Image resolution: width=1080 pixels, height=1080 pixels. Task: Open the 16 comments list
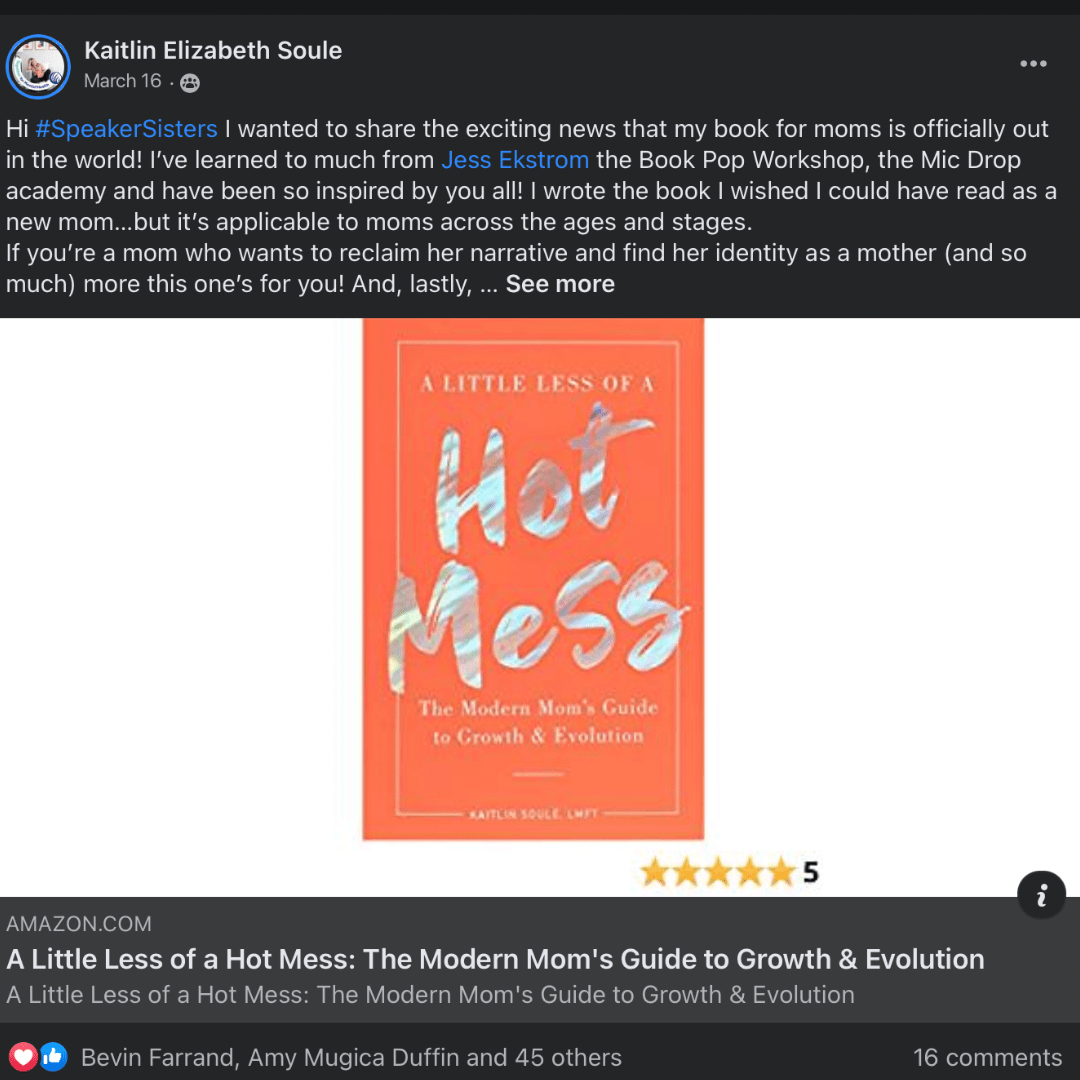pyautogui.click(x=988, y=1057)
